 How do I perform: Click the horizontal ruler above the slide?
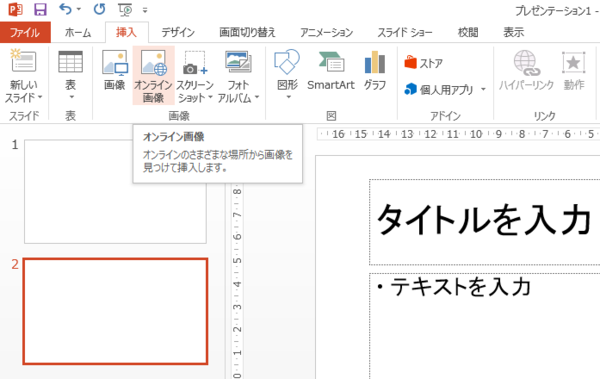[x=458, y=134]
